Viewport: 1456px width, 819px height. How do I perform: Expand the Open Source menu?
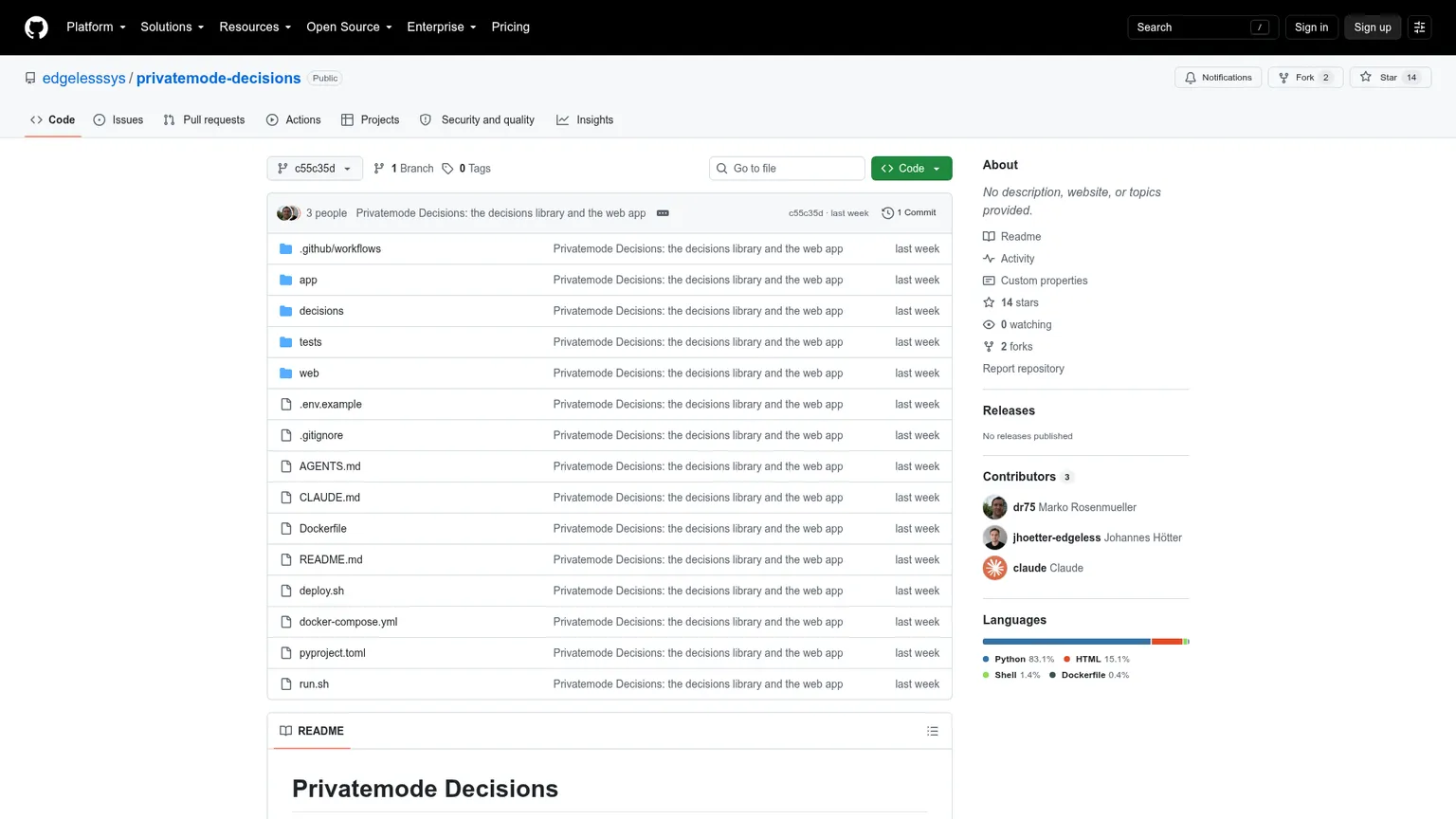349,27
